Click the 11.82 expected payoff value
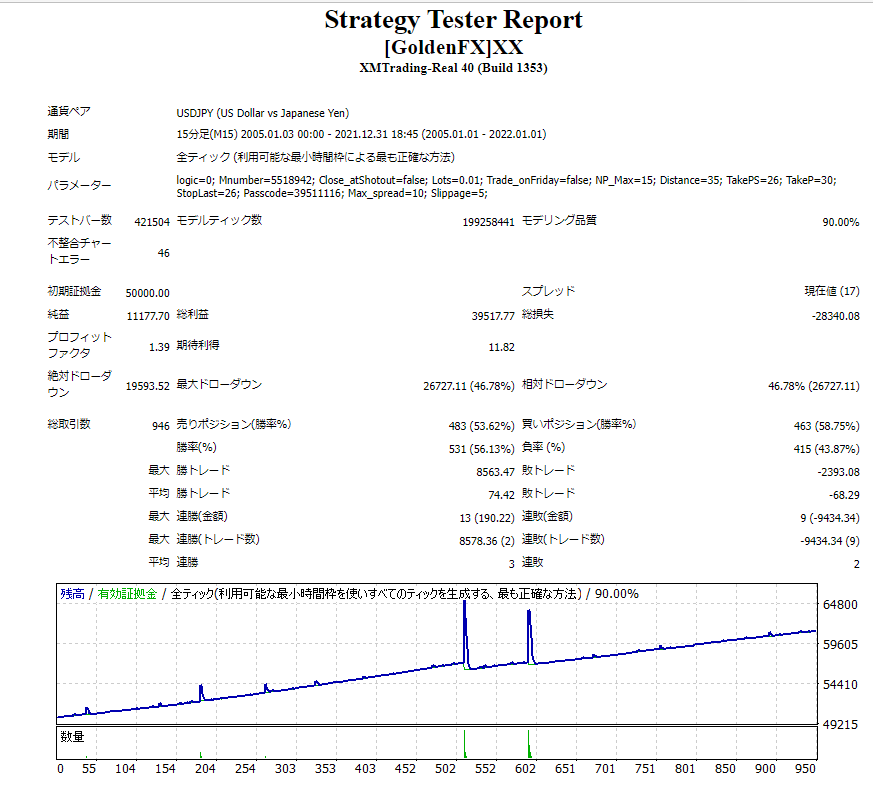Screen dimensions: 873x785 coord(502,347)
